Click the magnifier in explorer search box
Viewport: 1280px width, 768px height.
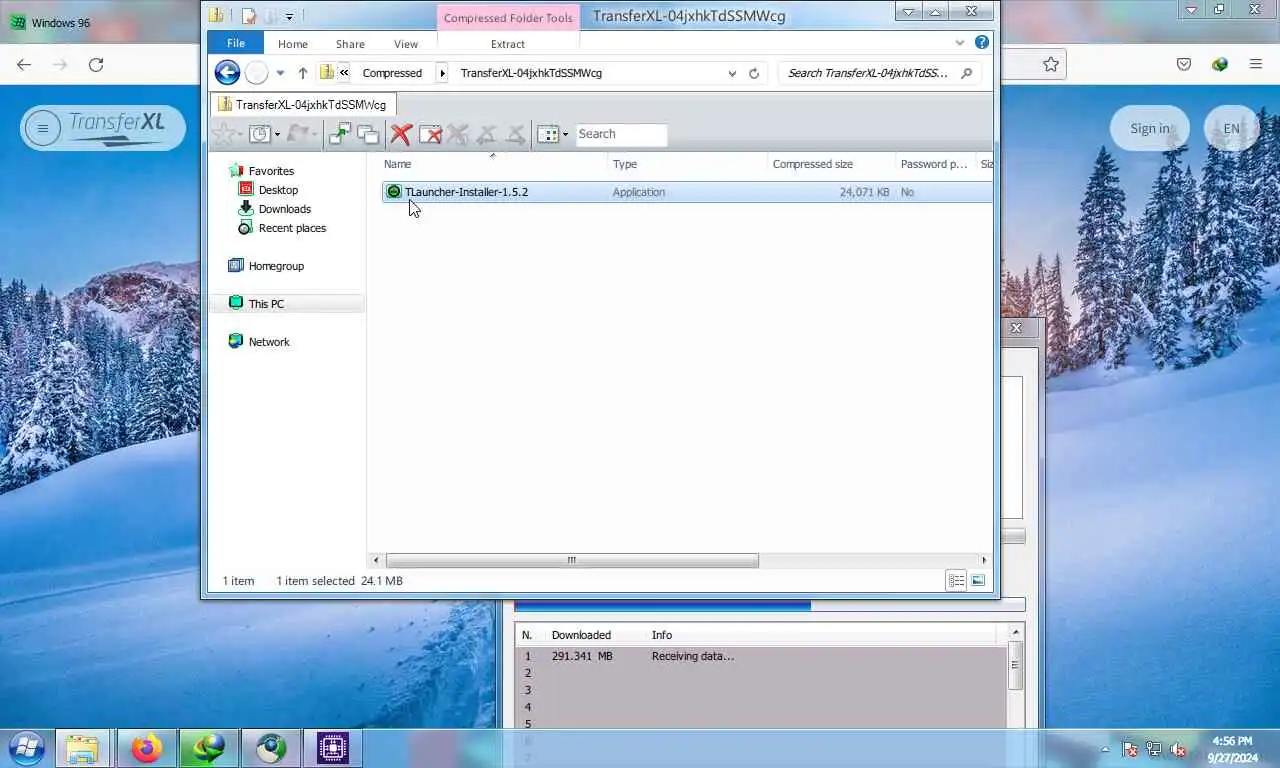point(966,73)
